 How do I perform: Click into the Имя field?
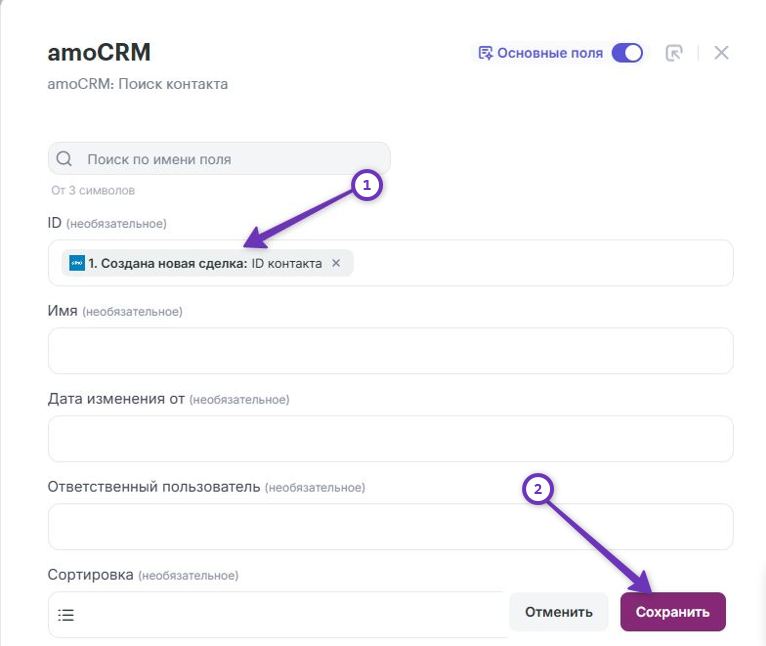391,351
